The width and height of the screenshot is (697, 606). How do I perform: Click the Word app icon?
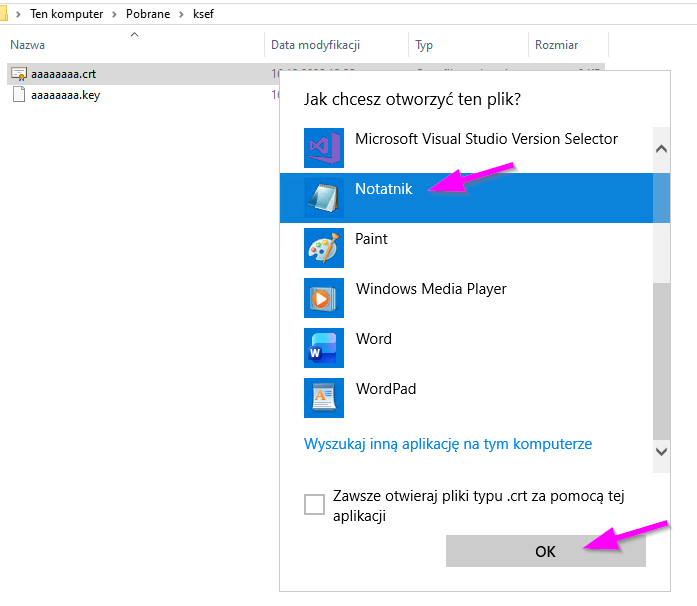pos(323,348)
